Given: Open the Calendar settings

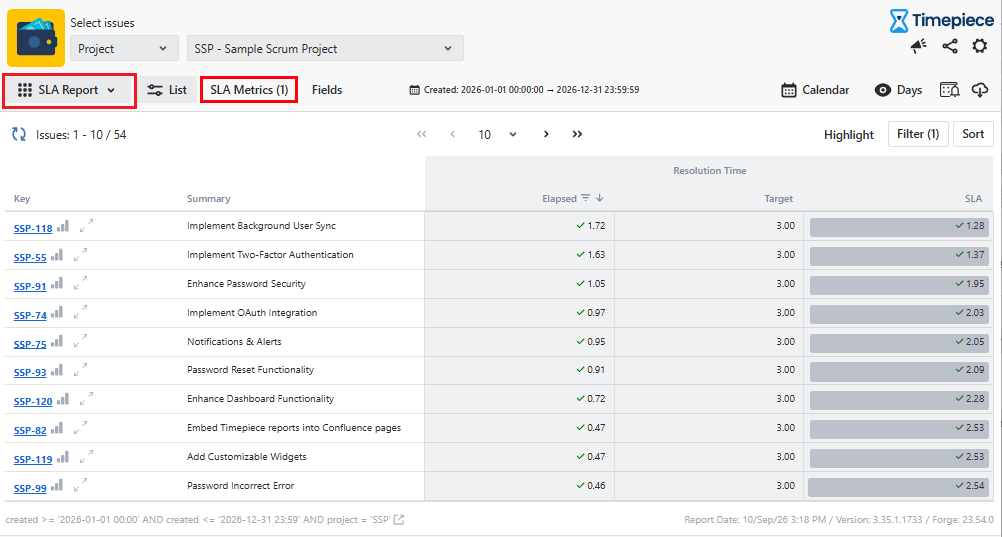Looking at the screenshot, I should [x=815, y=90].
